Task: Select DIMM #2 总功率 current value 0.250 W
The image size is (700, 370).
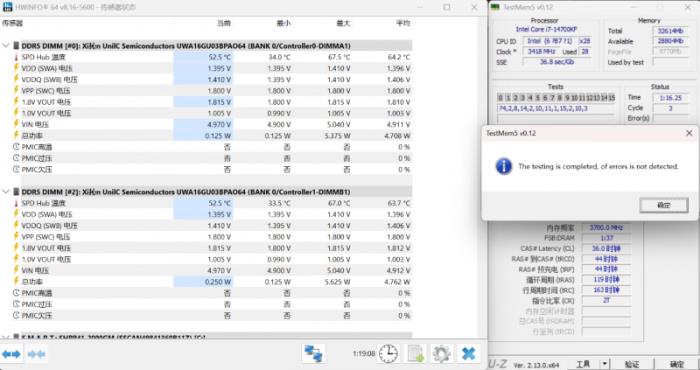Action: click(218, 282)
